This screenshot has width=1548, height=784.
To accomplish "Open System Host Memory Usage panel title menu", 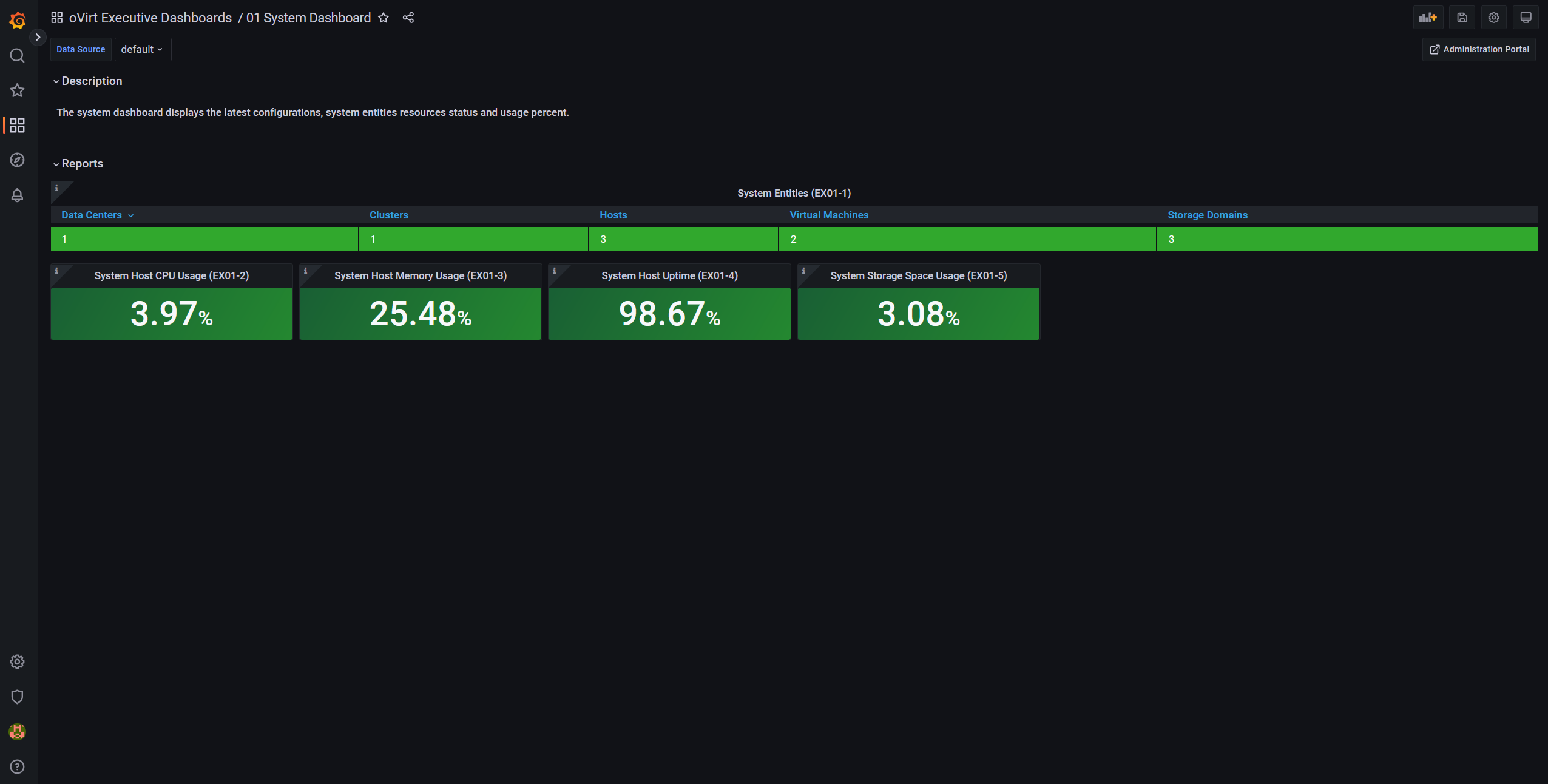I will (x=421, y=275).
